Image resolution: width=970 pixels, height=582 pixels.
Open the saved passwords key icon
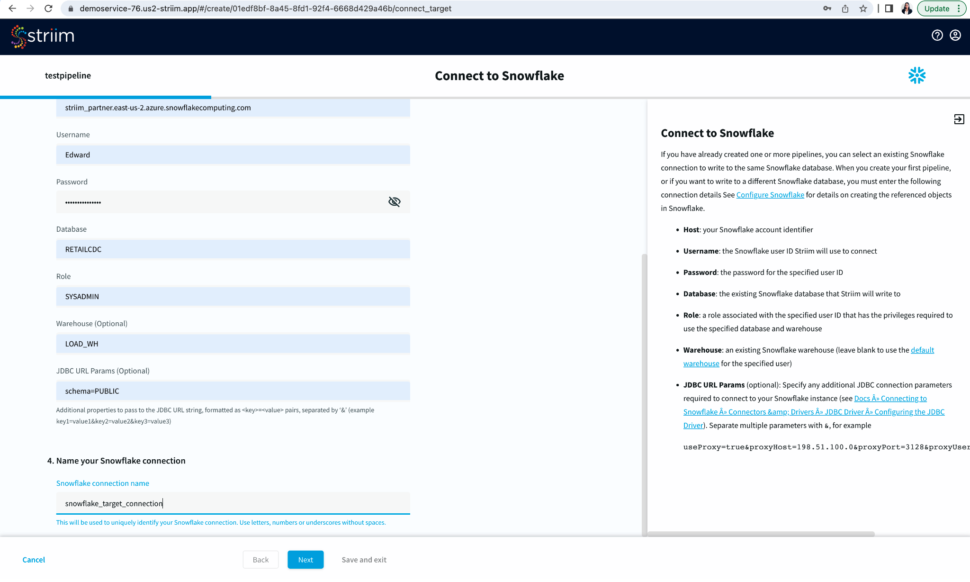pos(825,8)
